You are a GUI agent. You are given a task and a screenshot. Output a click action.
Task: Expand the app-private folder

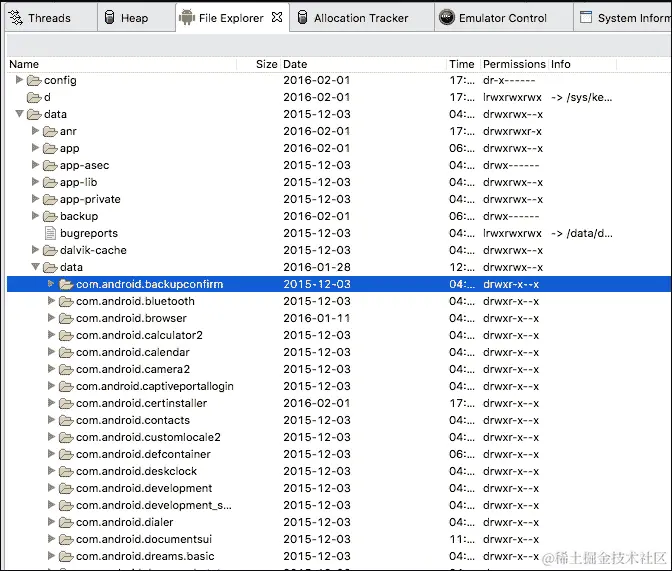[35, 199]
